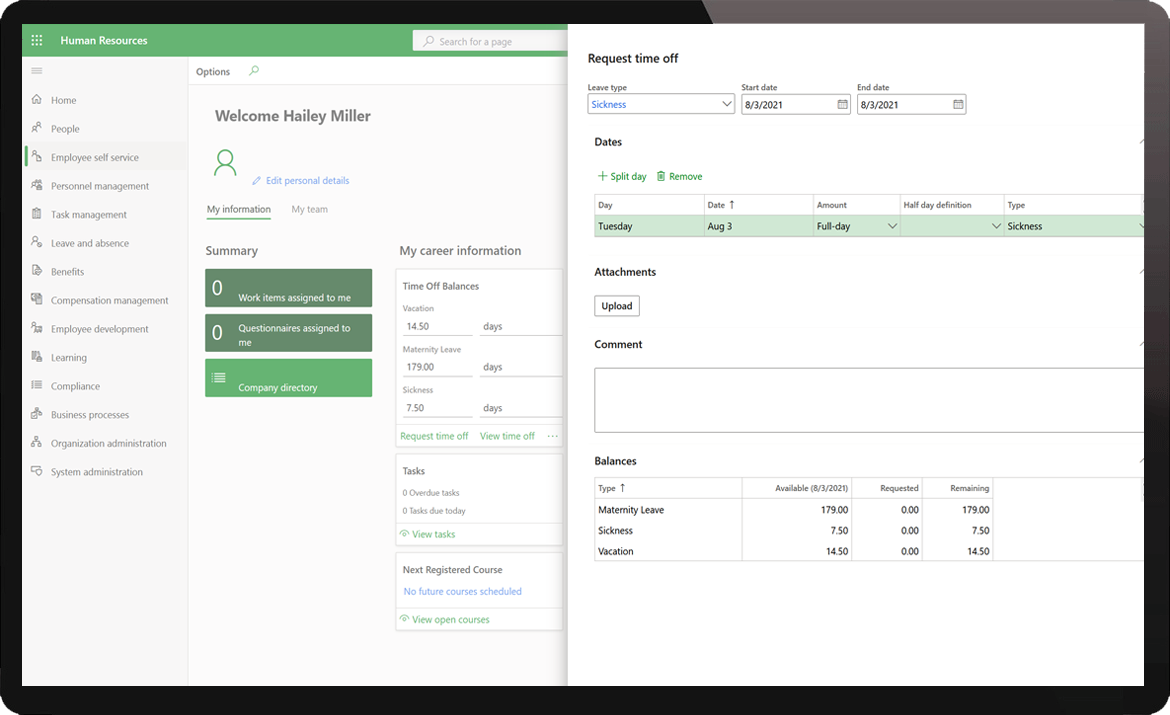The image size is (1170, 715).
Task: Click the Upload button
Action: [617, 306]
